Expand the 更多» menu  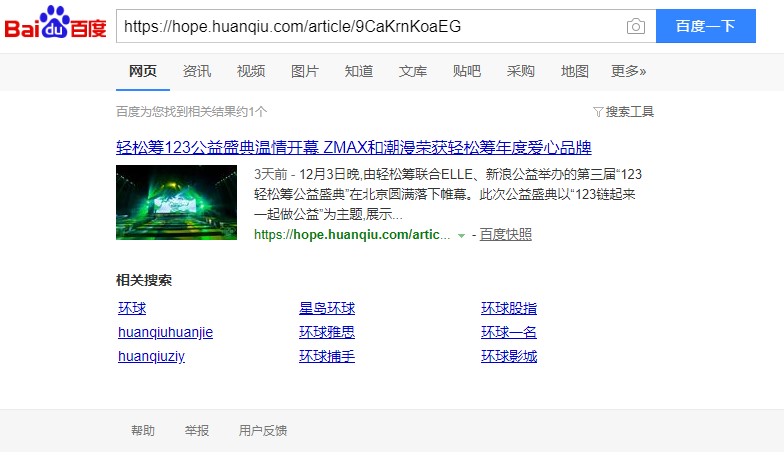point(628,71)
